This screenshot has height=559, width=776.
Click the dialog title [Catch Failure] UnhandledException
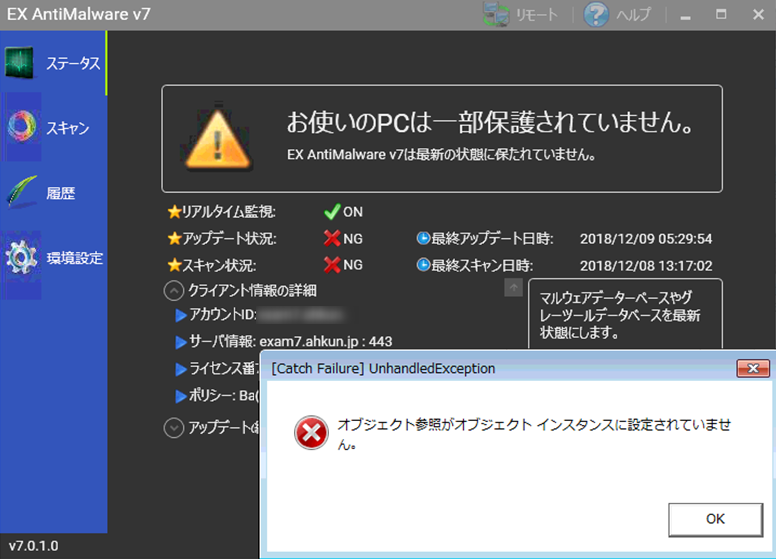383,369
